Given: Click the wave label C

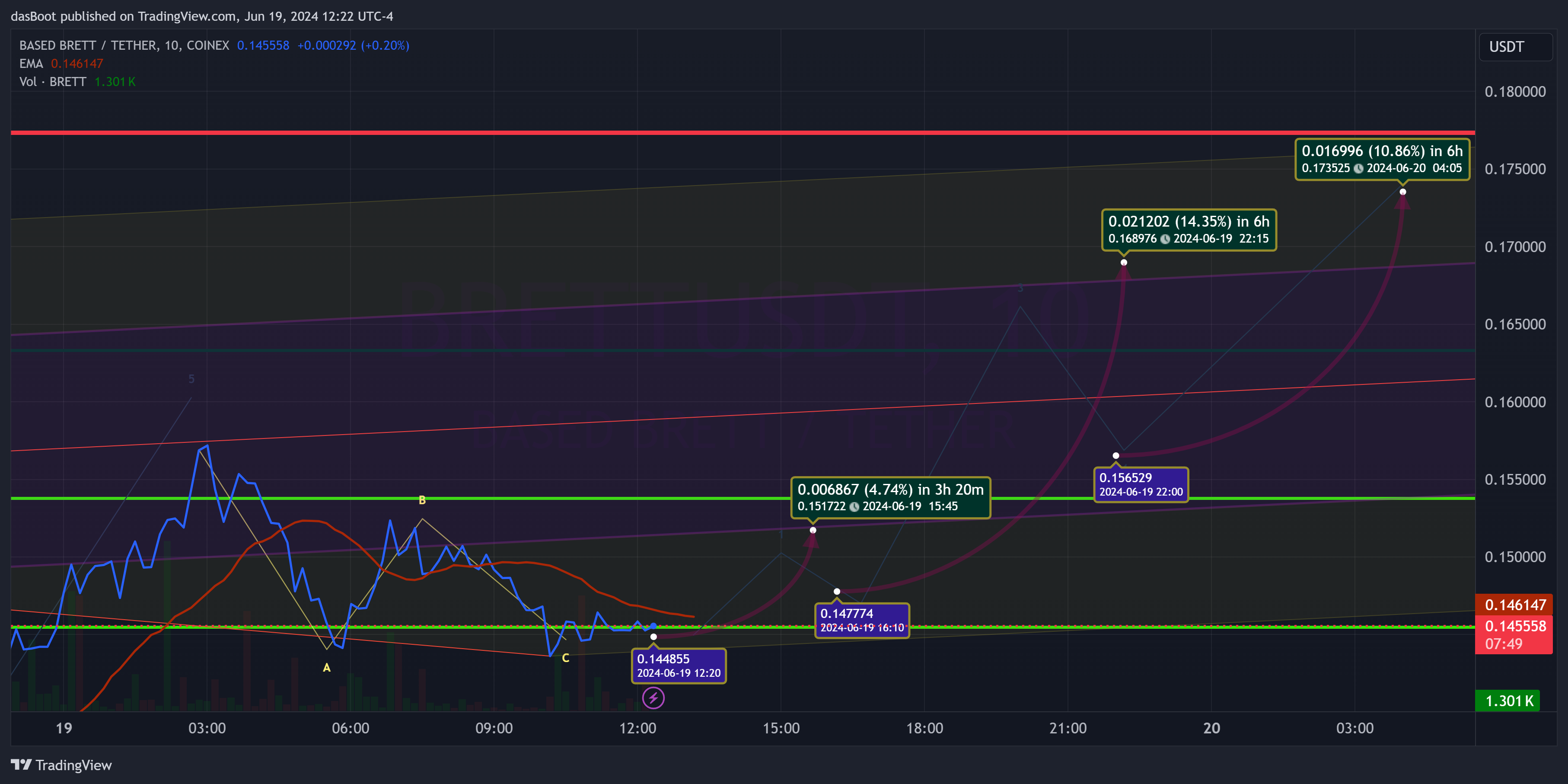Looking at the screenshot, I should pos(565,658).
